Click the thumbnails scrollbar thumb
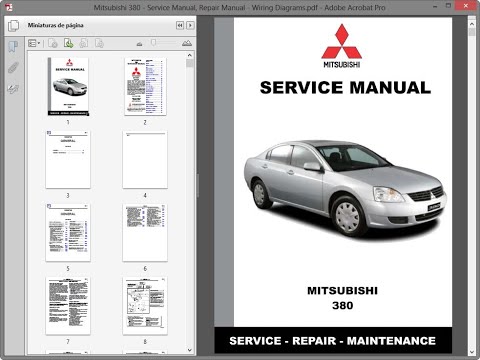This screenshot has height=360, width=480. point(190,63)
